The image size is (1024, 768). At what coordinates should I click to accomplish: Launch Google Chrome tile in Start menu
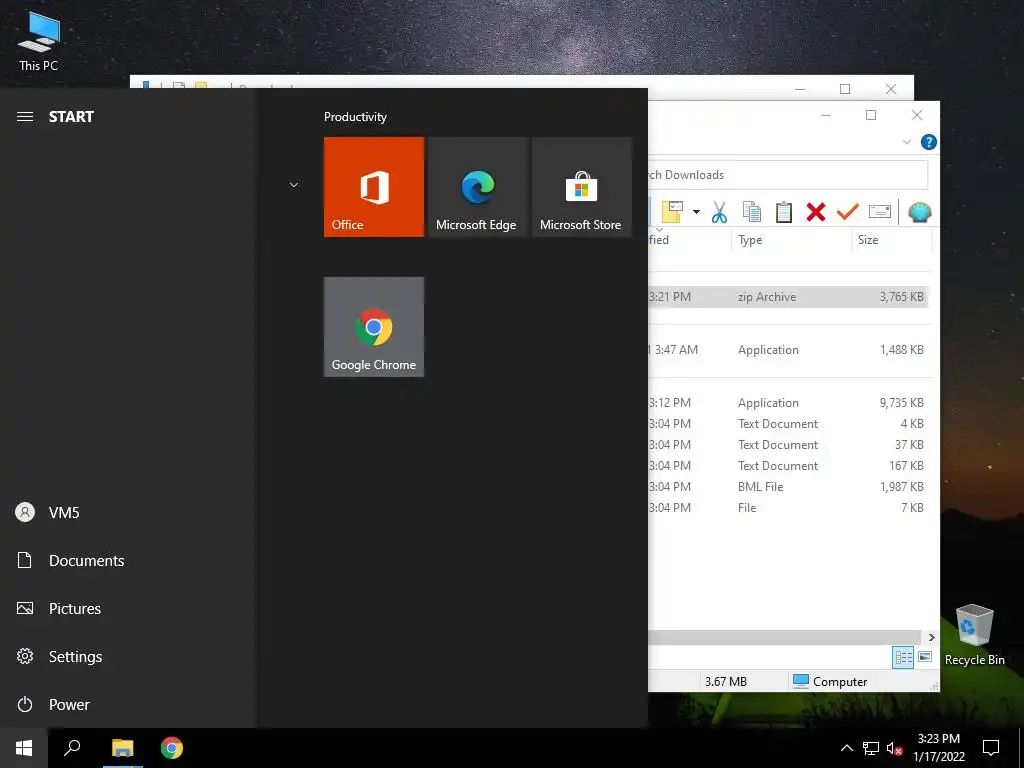(374, 327)
